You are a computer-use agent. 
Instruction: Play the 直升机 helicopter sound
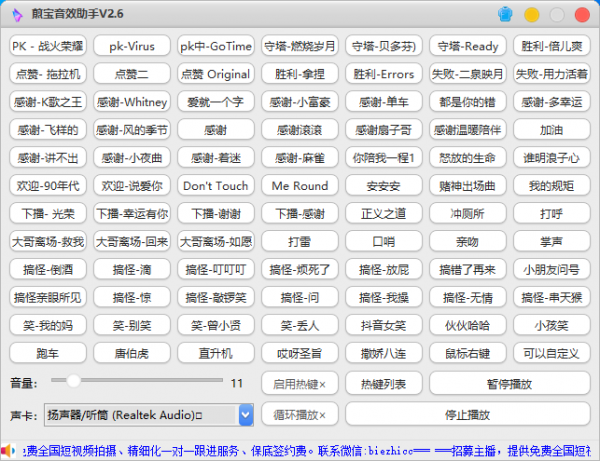[x=216, y=353]
